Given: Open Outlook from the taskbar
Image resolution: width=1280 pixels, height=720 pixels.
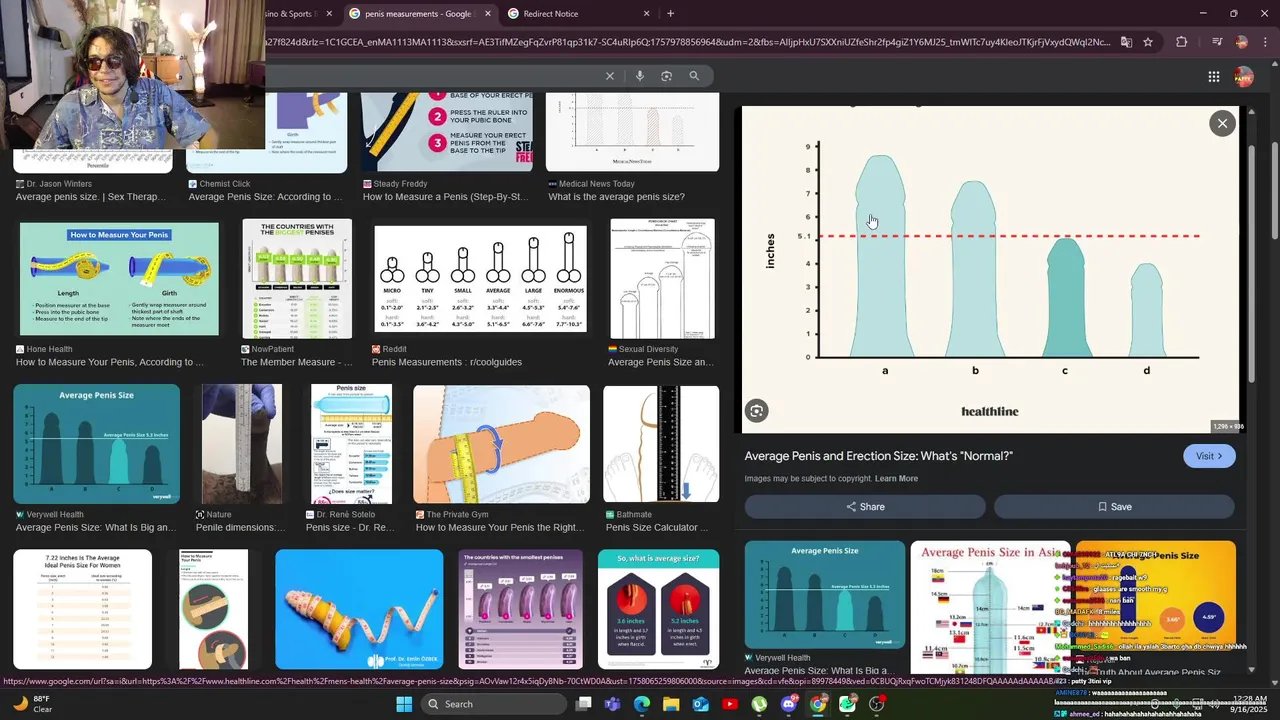Looking at the screenshot, I should (701, 704).
